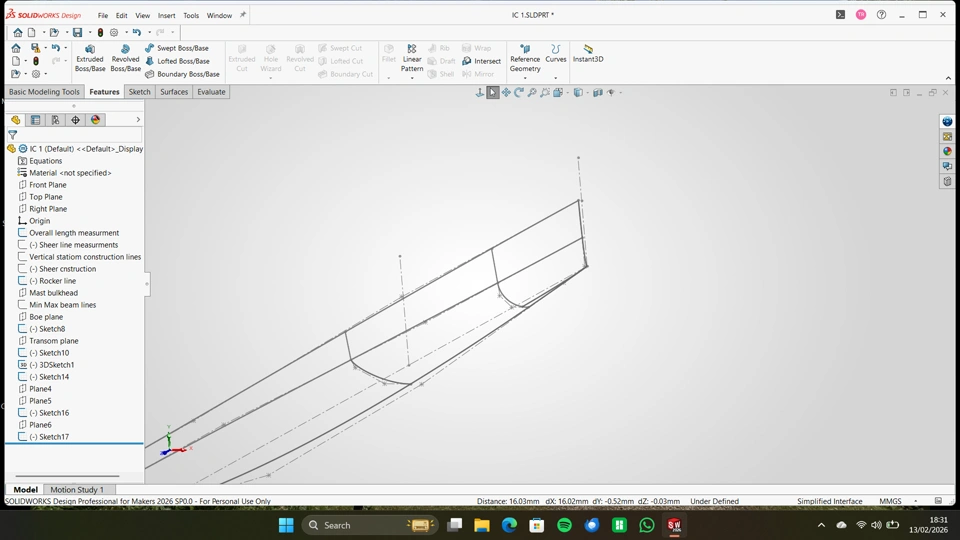960x540 pixels.
Task: Open Curves dropdown arrow
Action: coord(555,78)
